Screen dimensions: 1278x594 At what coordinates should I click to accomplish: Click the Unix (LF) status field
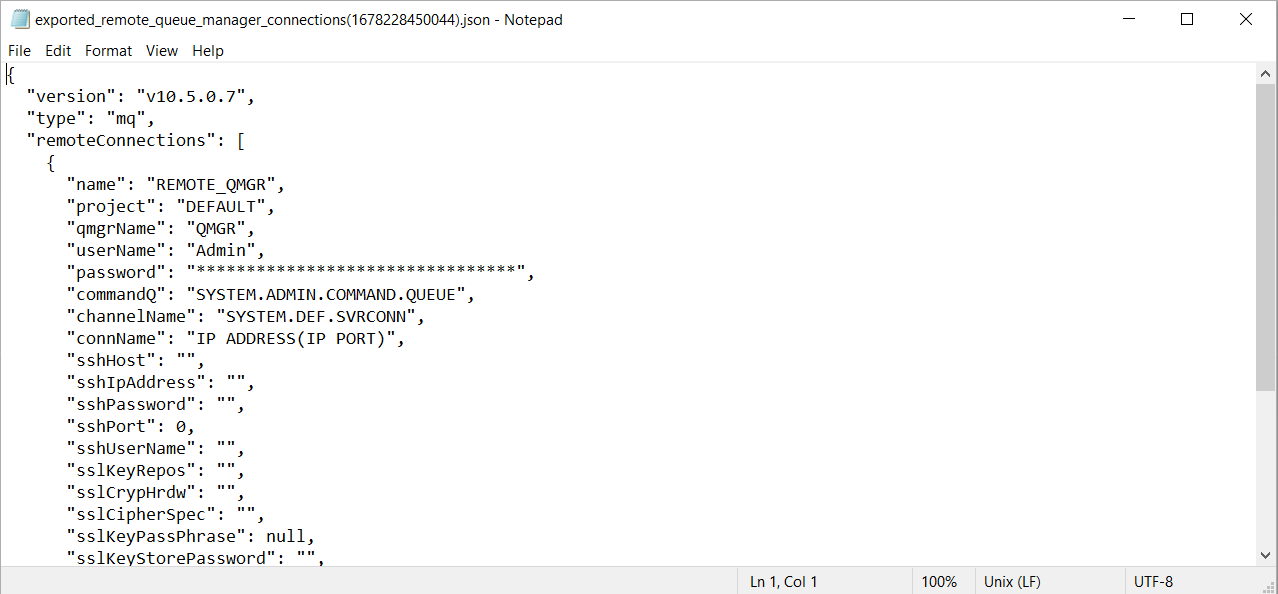coord(1013,581)
